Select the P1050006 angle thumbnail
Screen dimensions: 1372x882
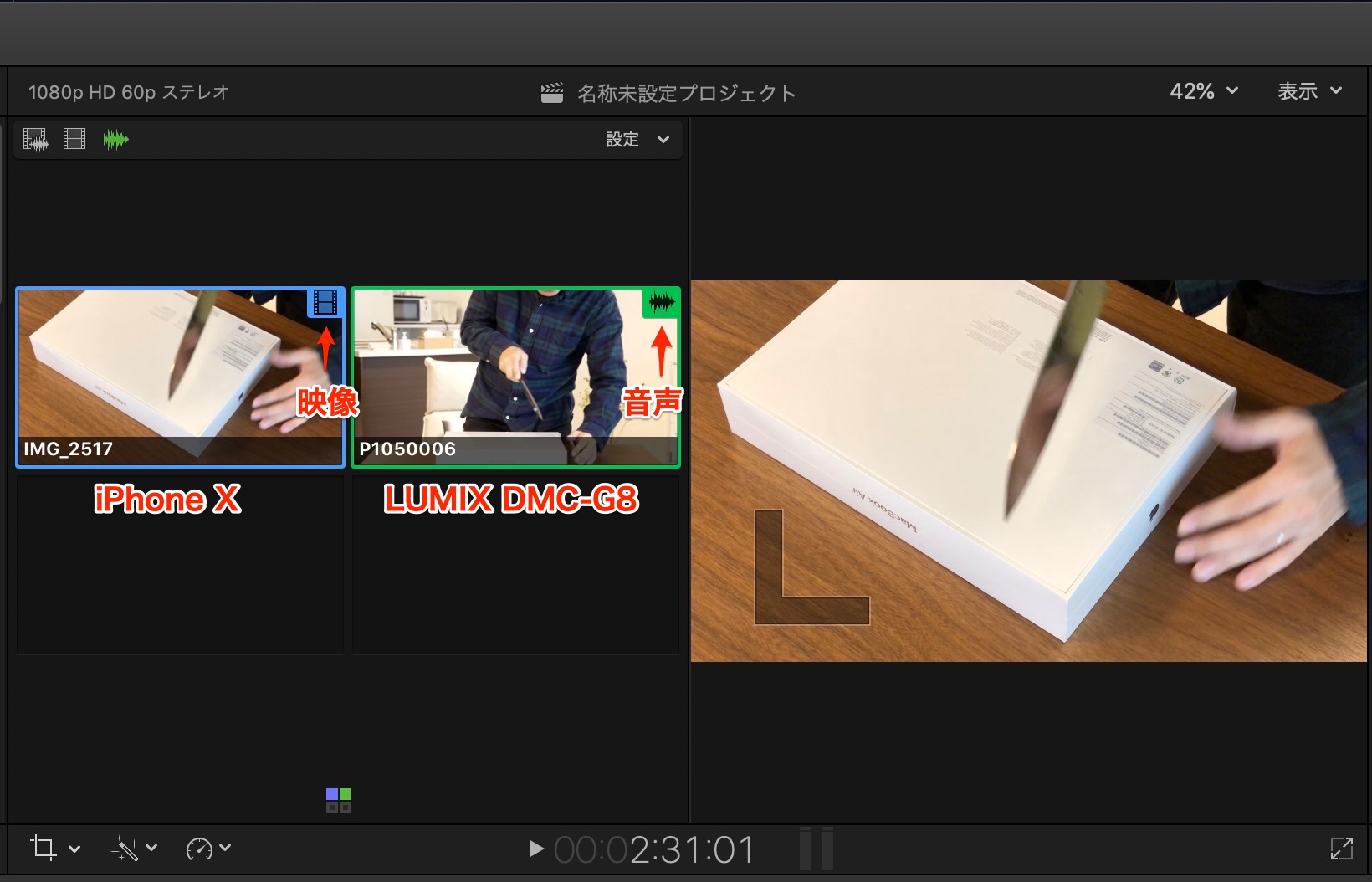(515, 377)
